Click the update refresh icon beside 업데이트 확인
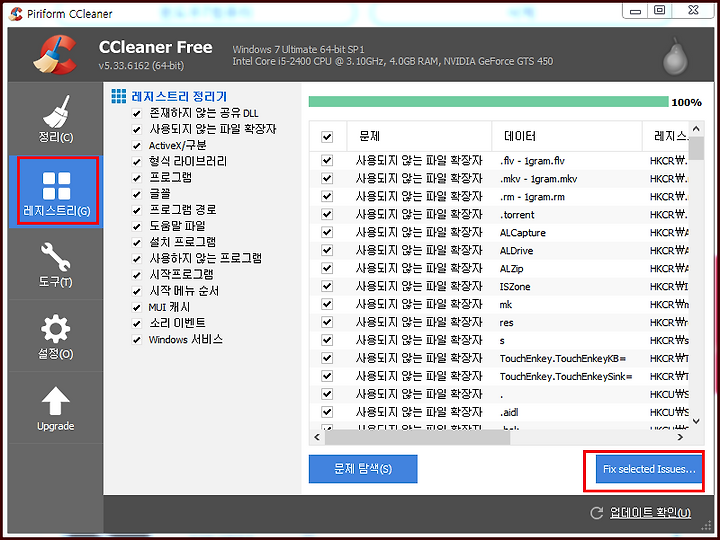 coord(596,513)
